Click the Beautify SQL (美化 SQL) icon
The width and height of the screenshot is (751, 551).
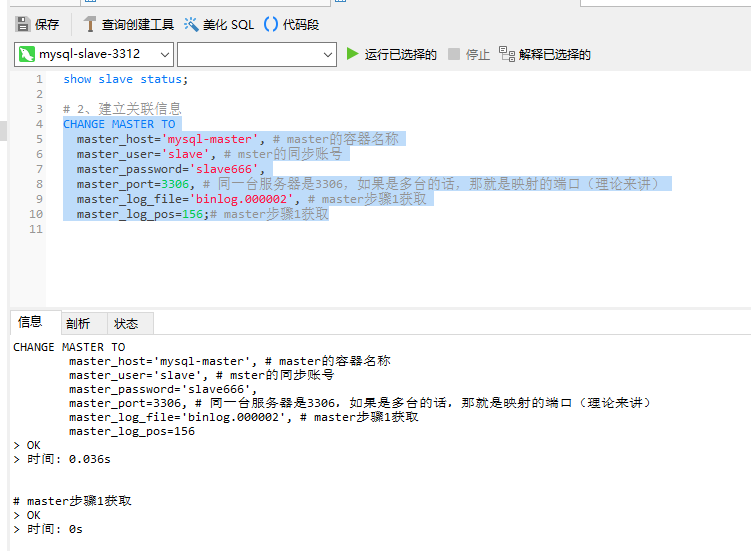191,24
